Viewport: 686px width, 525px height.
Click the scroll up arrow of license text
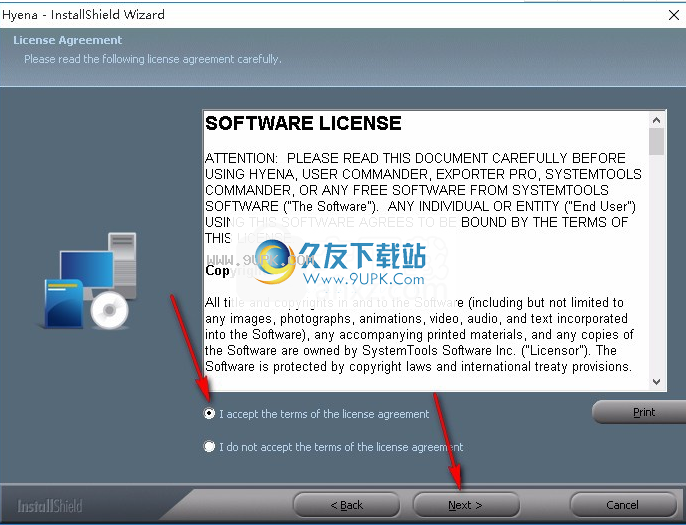point(656,119)
